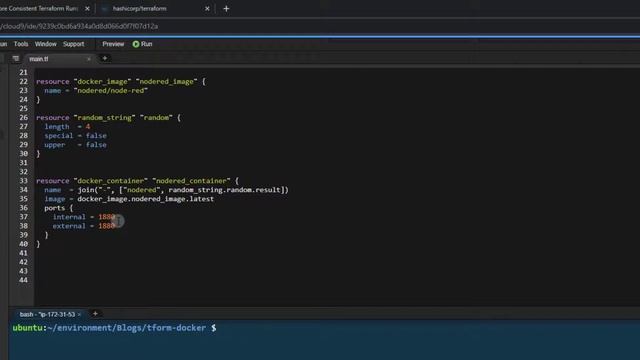
Task: Click the length value 4
Action: pyautogui.click(x=88, y=127)
